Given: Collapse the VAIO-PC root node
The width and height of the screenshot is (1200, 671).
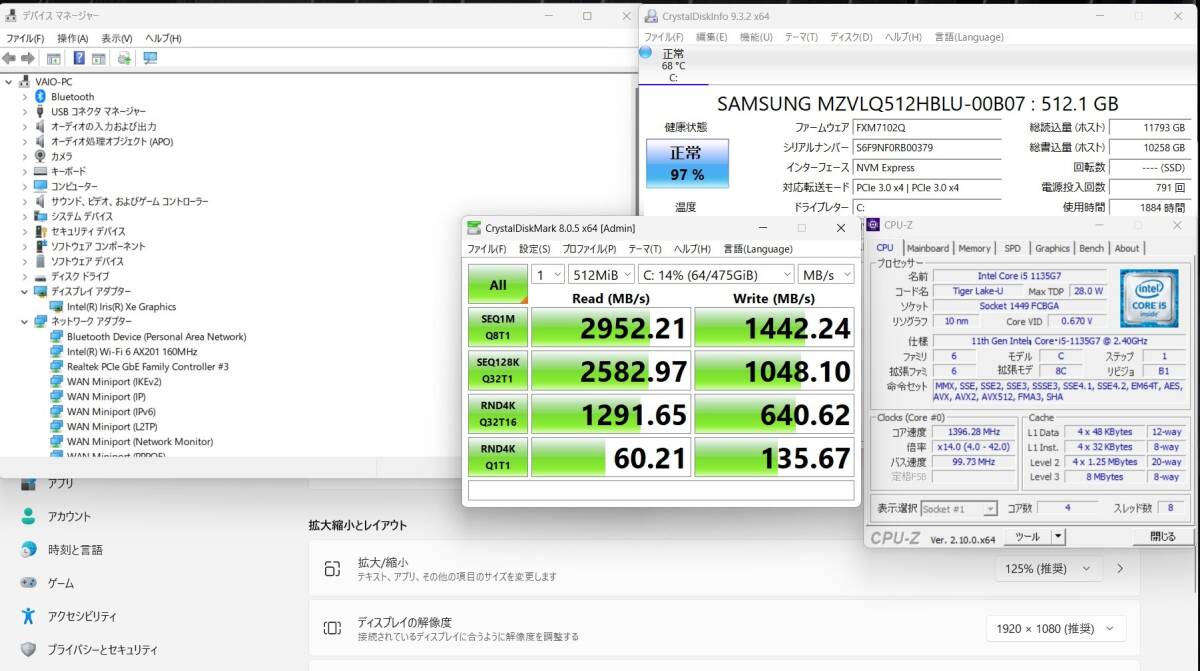Looking at the screenshot, I should [9, 82].
